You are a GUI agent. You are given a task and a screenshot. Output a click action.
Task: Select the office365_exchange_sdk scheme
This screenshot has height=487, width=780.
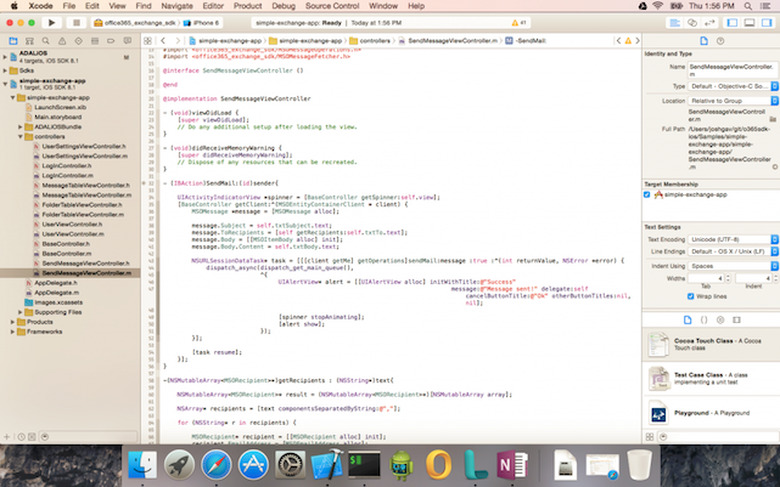pyautogui.click(x=135, y=23)
